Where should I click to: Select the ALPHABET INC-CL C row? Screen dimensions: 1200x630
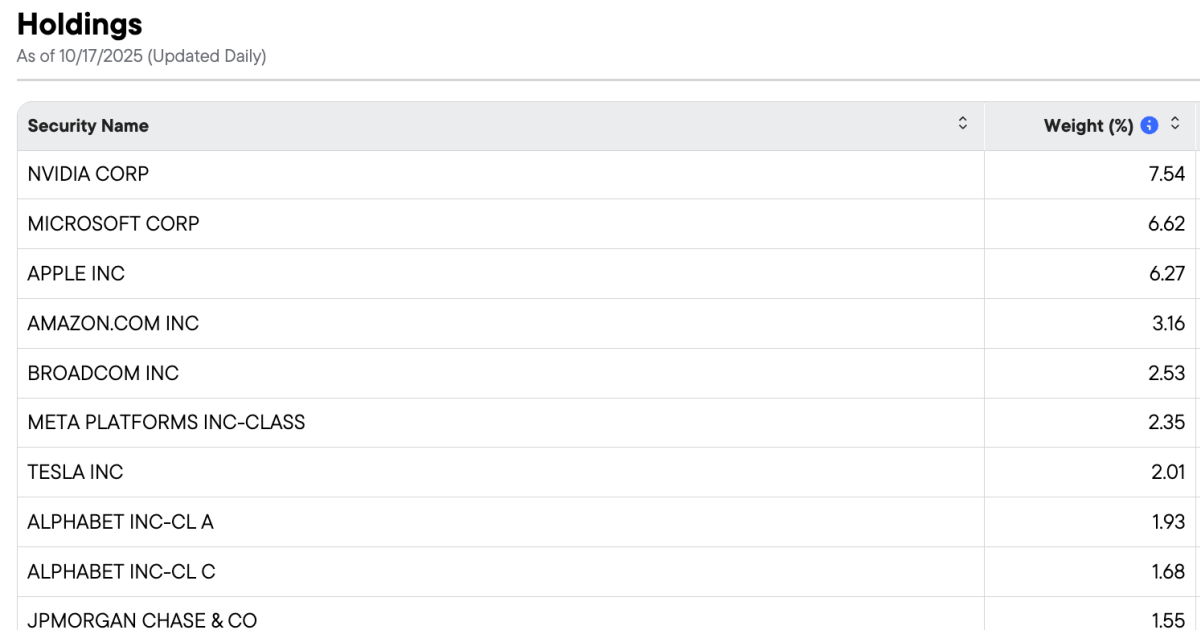pos(121,572)
